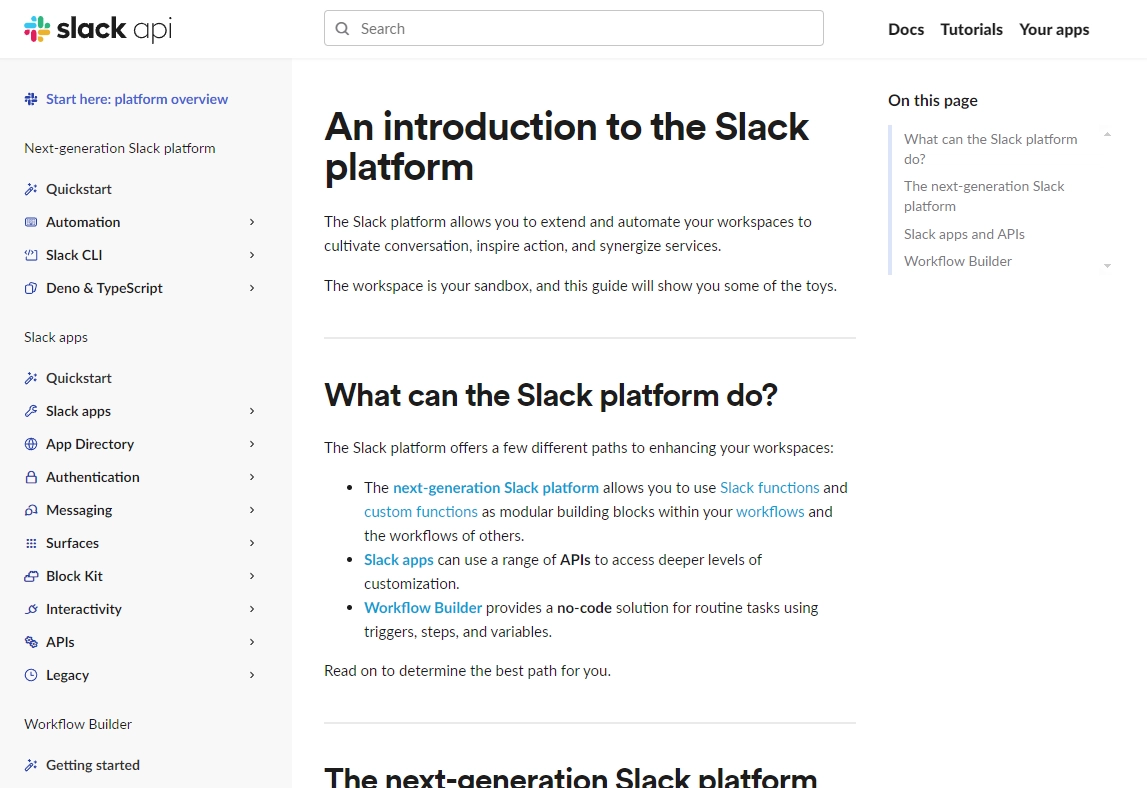Screen dimensions: 1147x788
Task: Click the Slack apps Quickstart wand icon
Action: 31,378
